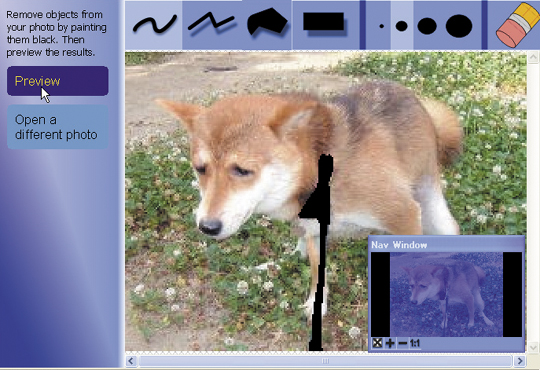This screenshot has height=370, width=540.
Task: Zoom in using Nav Window plus icon
Action: (390, 343)
